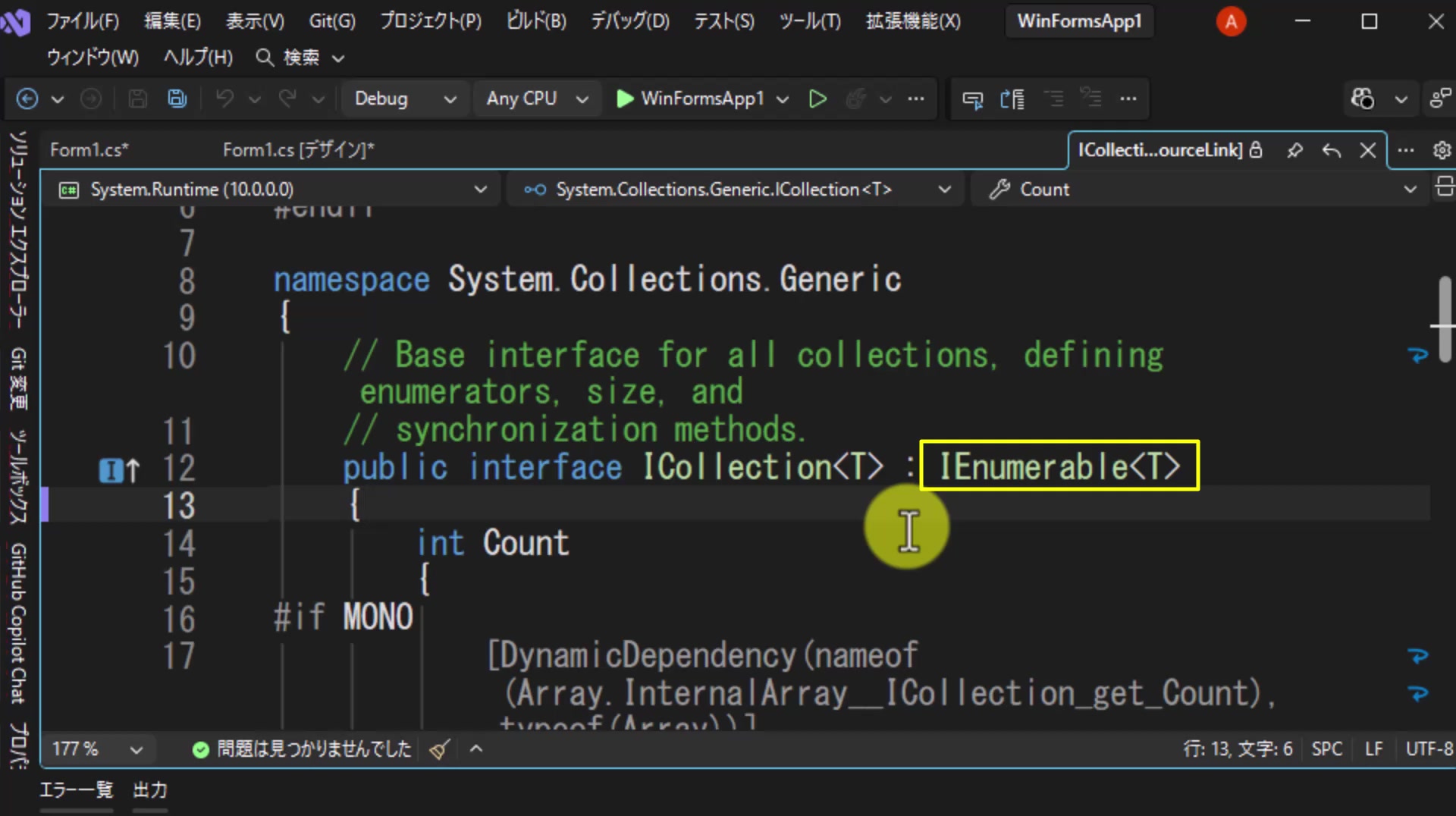Open document window settings gear icon

tap(1442, 150)
